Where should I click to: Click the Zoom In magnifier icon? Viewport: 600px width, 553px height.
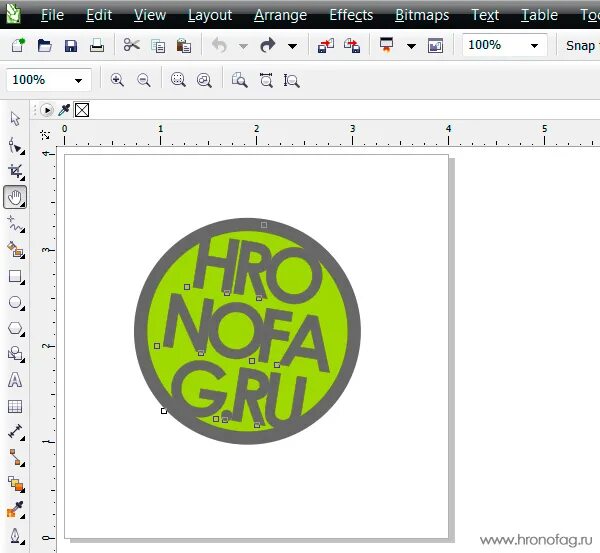117,80
